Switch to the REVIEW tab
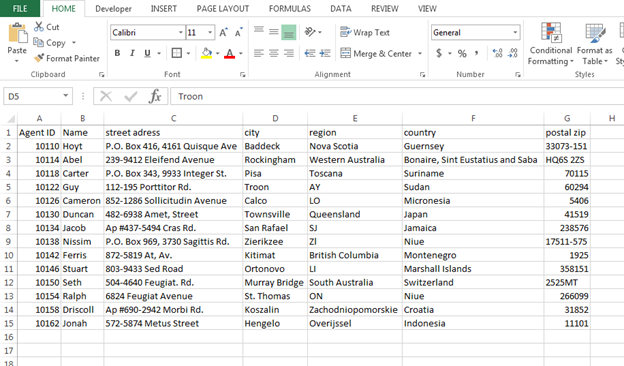Image resolution: width=624 pixels, height=366 pixels. 385,9
